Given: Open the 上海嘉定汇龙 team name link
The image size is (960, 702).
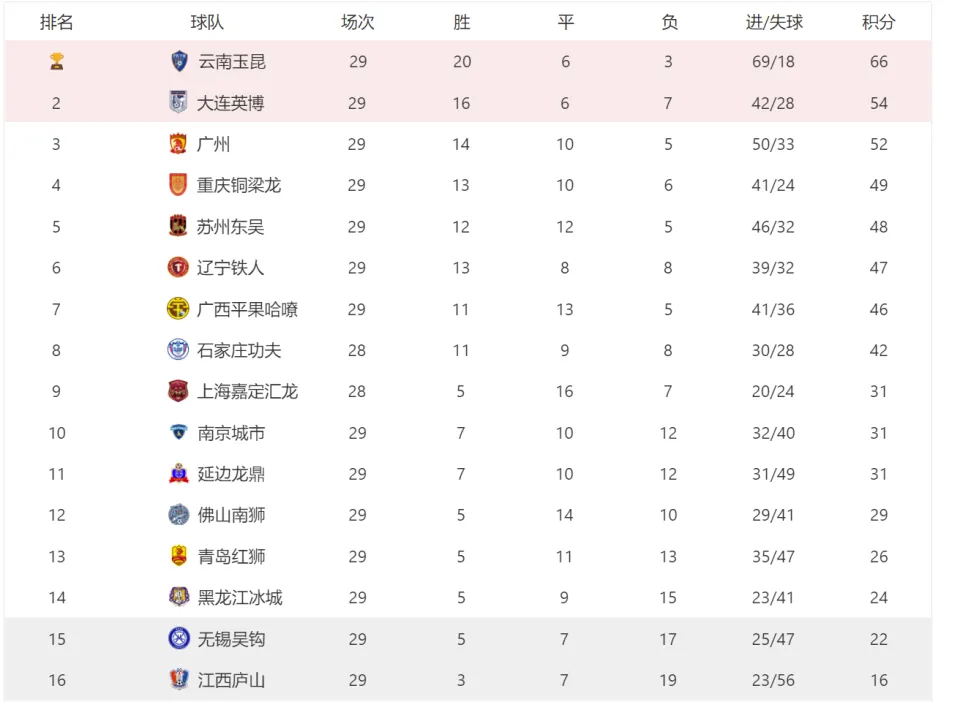Looking at the screenshot, I should tap(247, 392).
